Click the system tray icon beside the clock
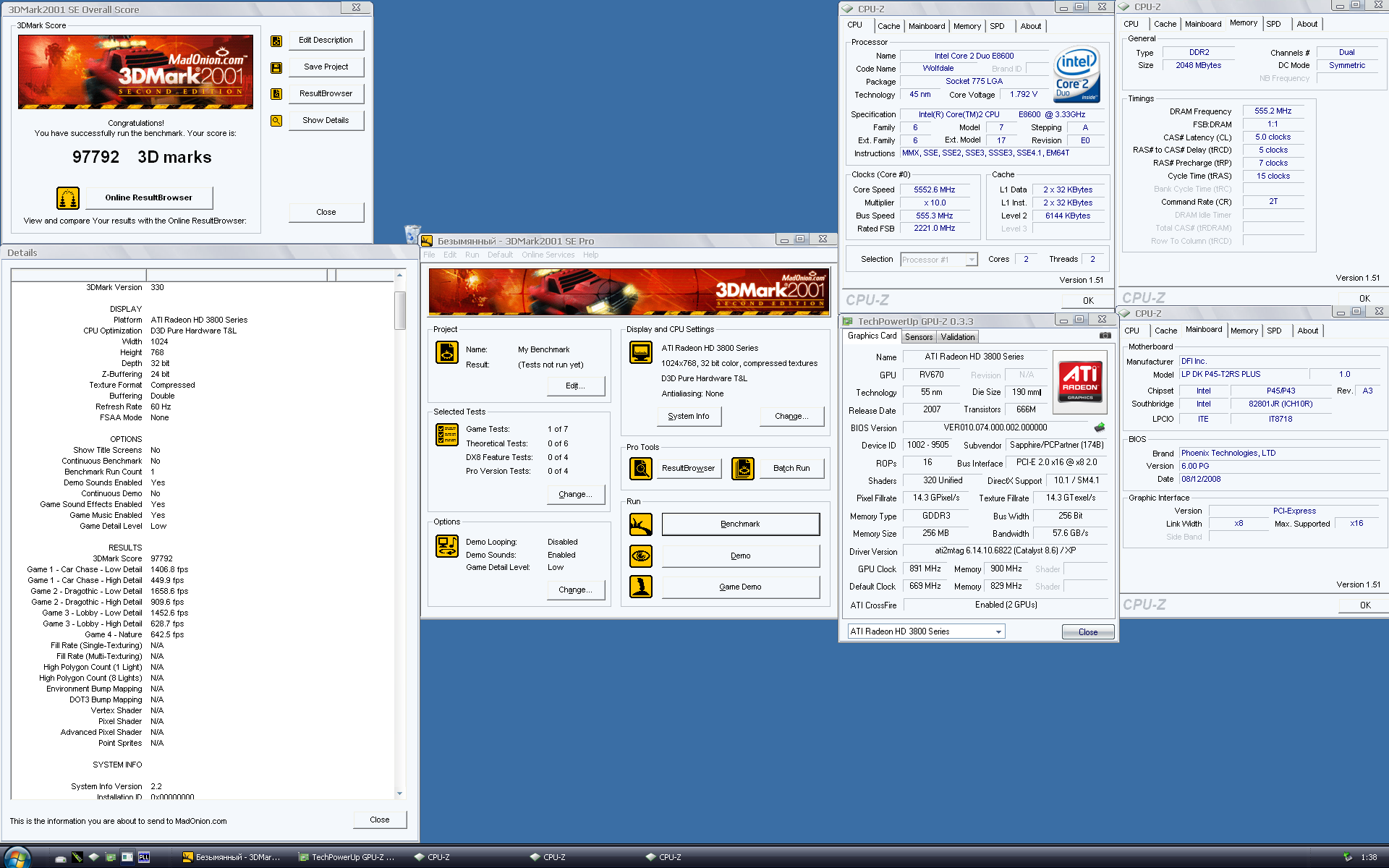 coord(1347,857)
